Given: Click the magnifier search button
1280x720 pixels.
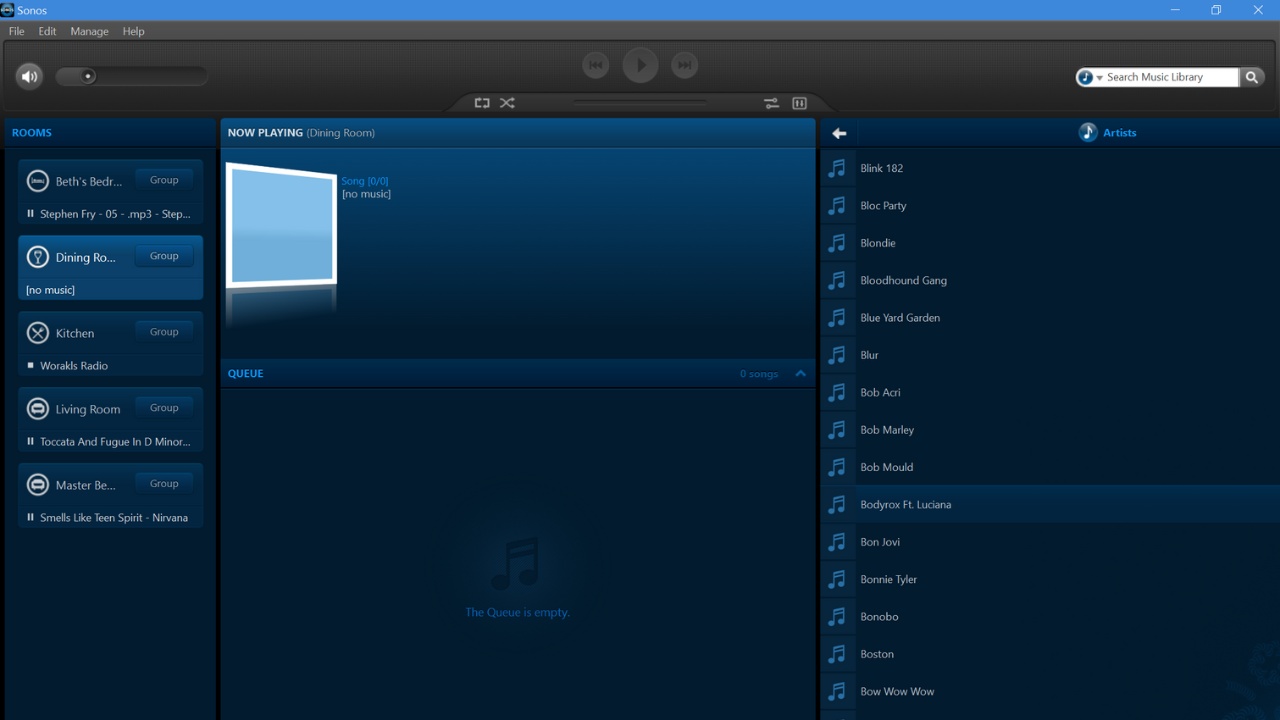Looking at the screenshot, I should pyautogui.click(x=1252, y=77).
